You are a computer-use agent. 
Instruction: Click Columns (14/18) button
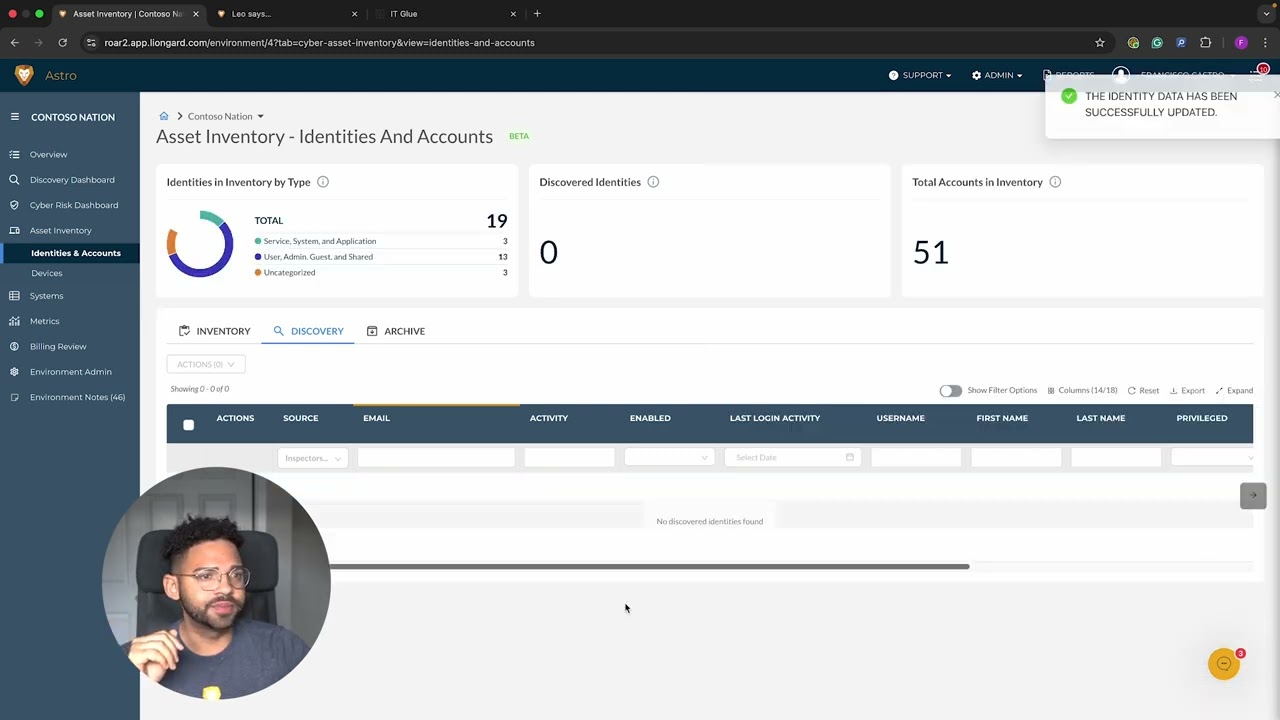point(1082,390)
